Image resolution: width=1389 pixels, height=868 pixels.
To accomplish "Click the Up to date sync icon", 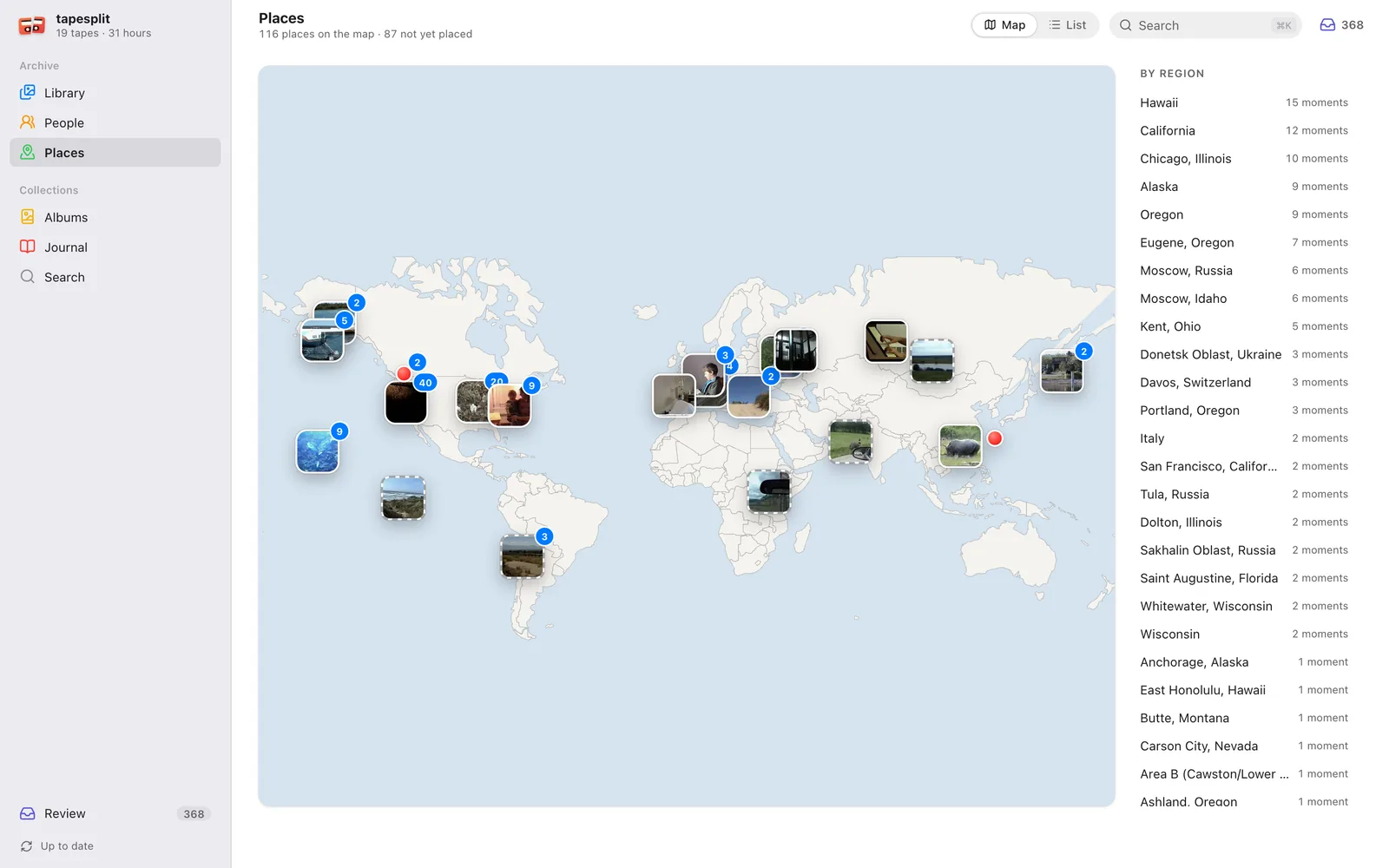I will pos(27,846).
